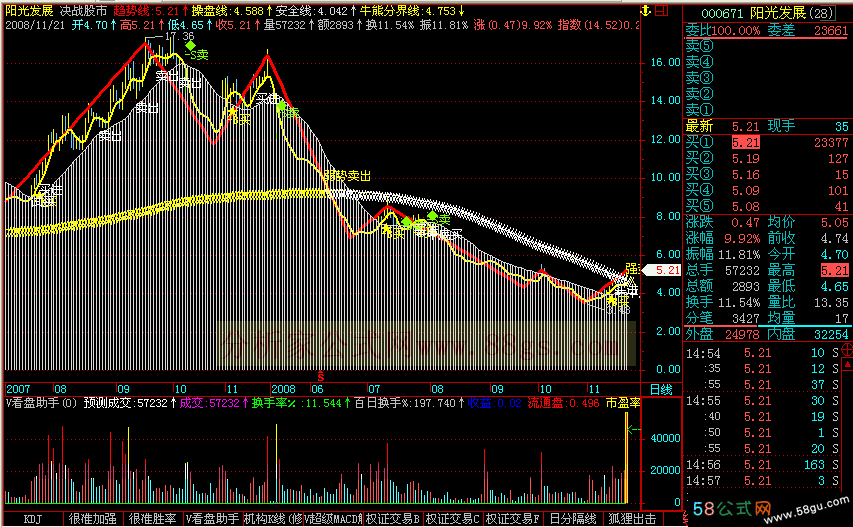Click the 决战股市 indicator name
853x527 pixels.
pyautogui.click(x=83, y=11)
